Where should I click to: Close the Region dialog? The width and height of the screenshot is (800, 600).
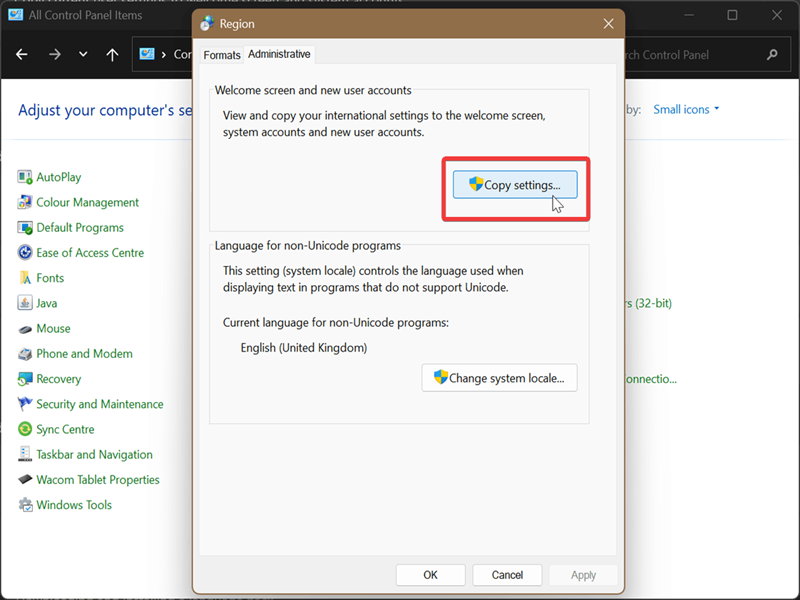608,23
